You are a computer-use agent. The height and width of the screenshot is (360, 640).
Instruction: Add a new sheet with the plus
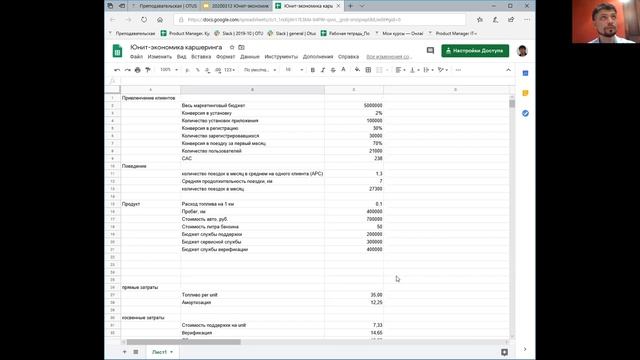click(x=124, y=352)
